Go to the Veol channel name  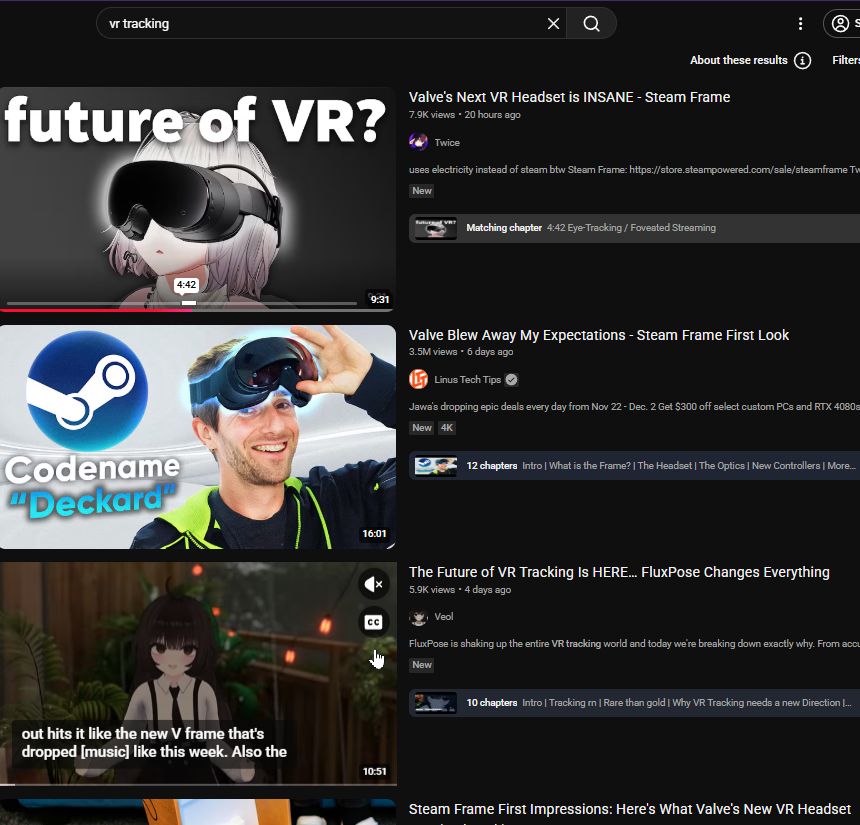(444, 617)
